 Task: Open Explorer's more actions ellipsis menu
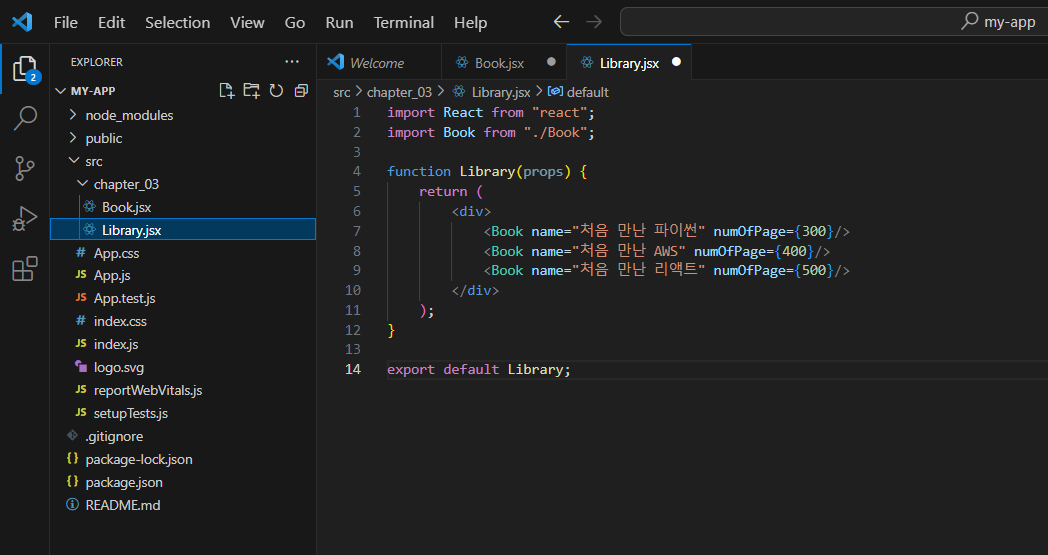coord(292,62)
